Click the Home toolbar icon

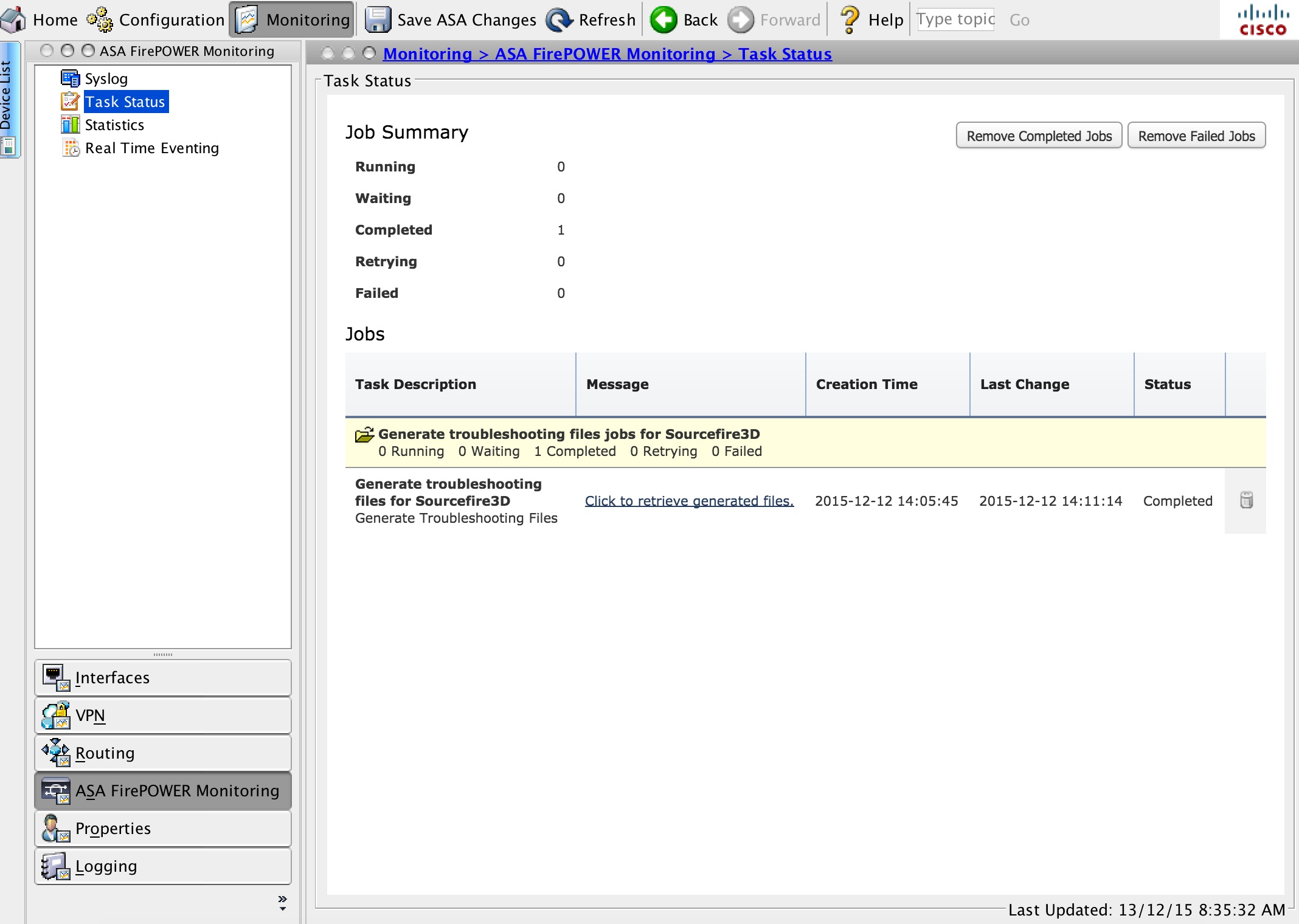pos(13,20)
